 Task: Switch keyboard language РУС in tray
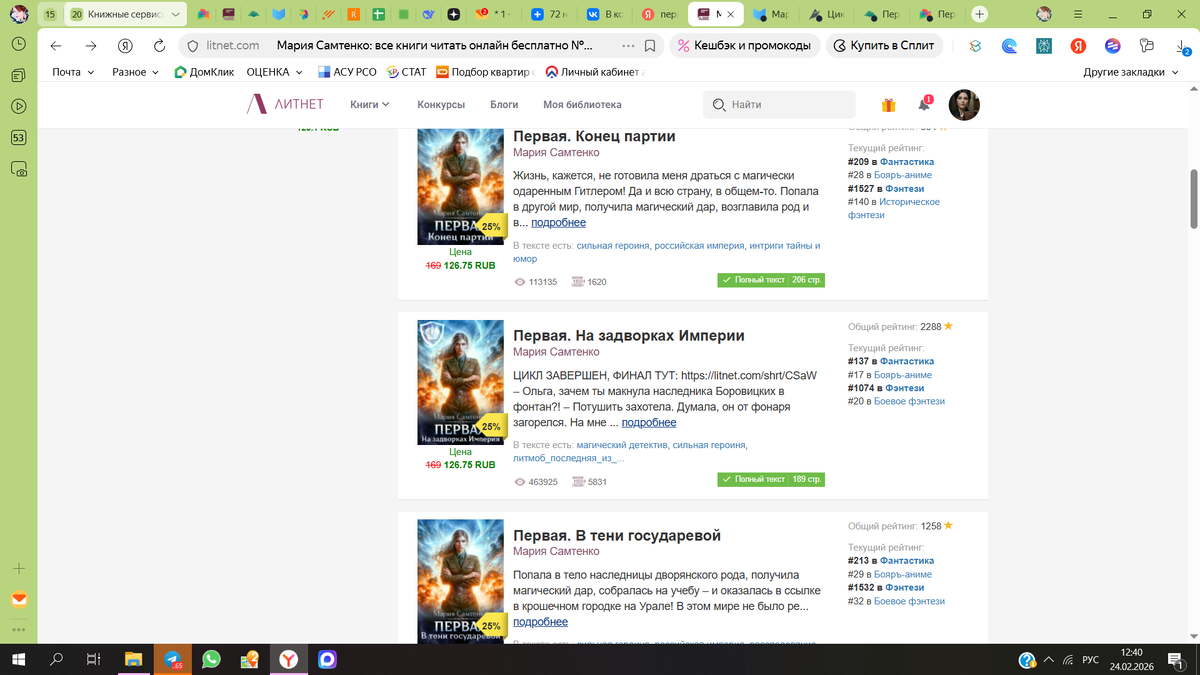coord(1091,660)
